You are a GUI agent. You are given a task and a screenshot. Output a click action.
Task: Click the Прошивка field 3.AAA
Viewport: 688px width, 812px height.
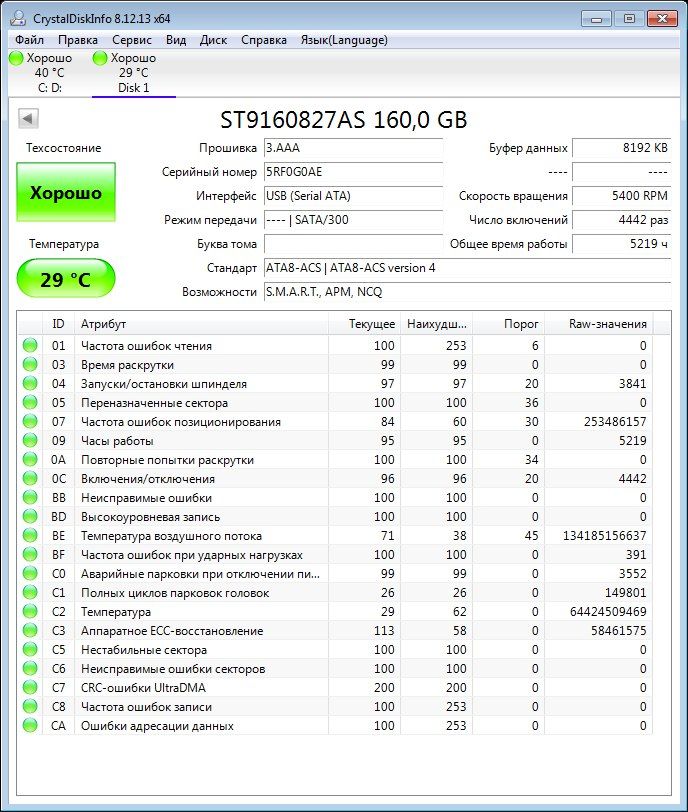click(354, 148)
